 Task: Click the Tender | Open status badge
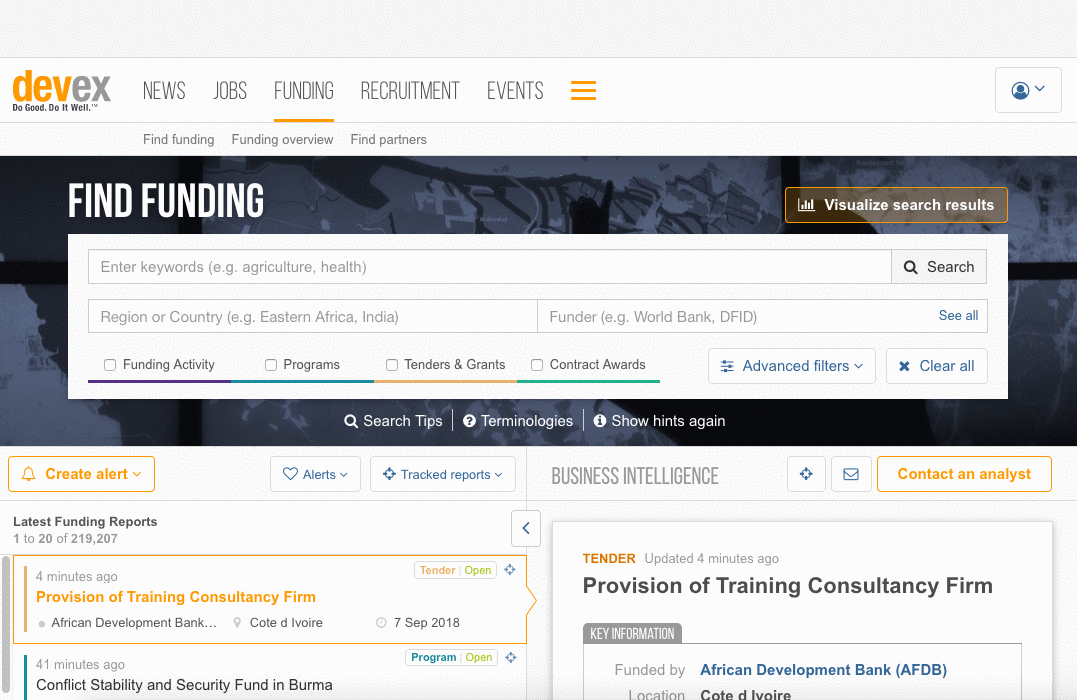(x=455, y=570)
